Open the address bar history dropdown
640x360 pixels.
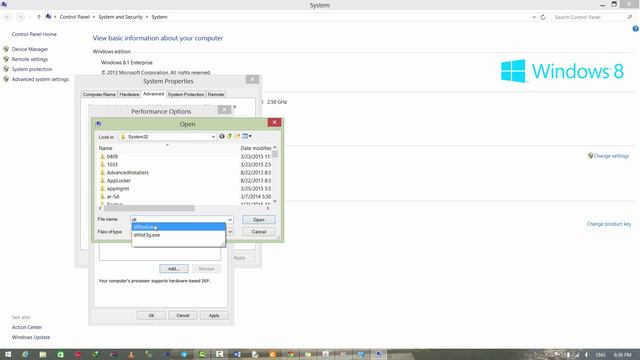[x=534, y=17]
